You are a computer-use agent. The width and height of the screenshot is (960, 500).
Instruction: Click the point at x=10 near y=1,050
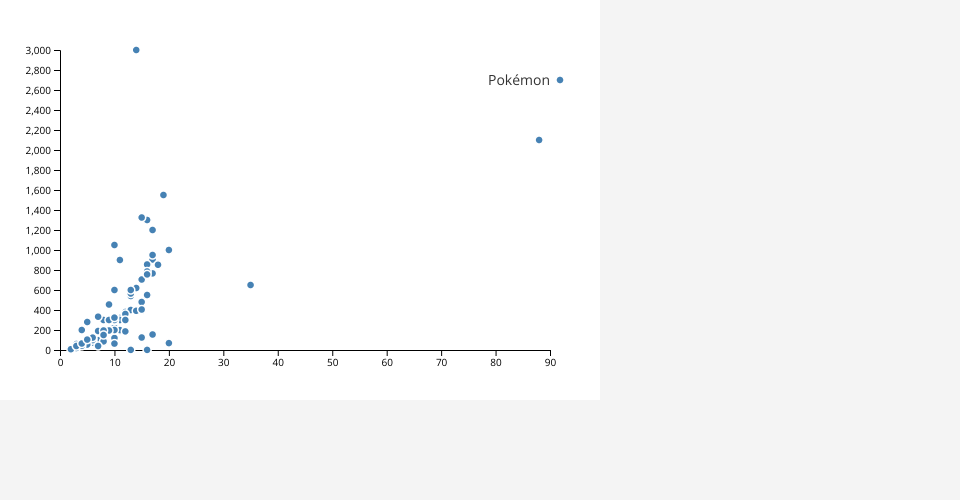pyautogui.click(x=114, y=245)
